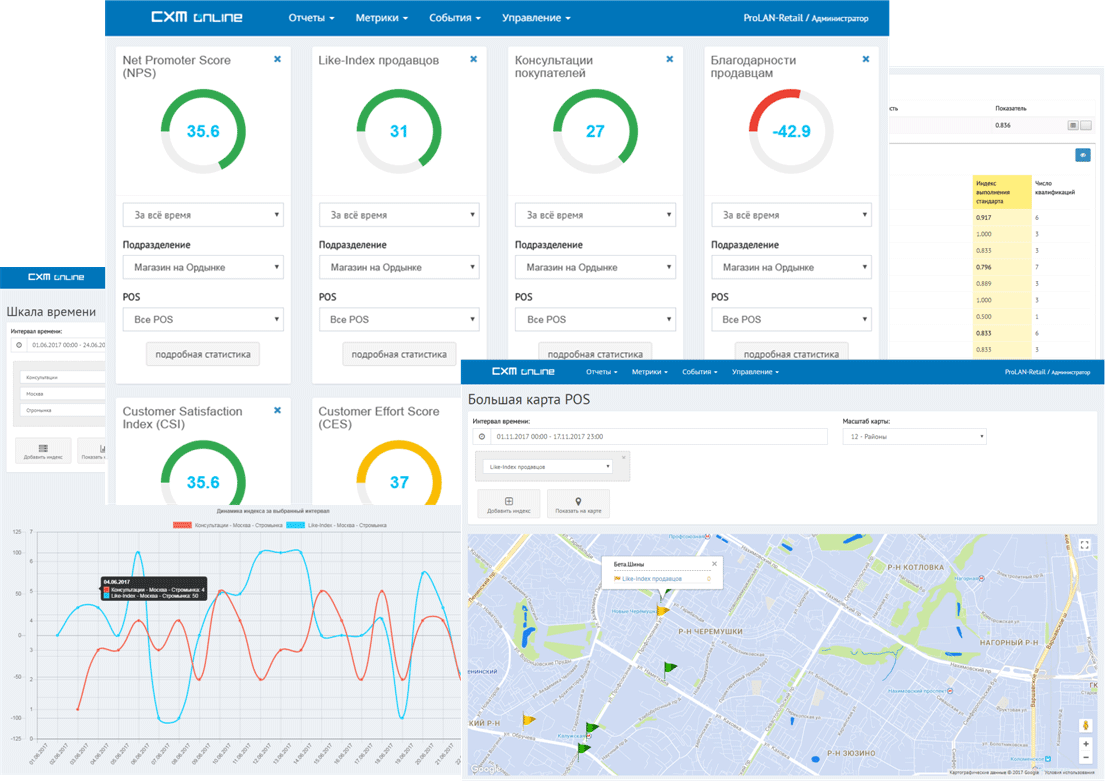1105x781 pixels.
Task: Zoom in on the POS map
Action: (x=1086, y=744)
